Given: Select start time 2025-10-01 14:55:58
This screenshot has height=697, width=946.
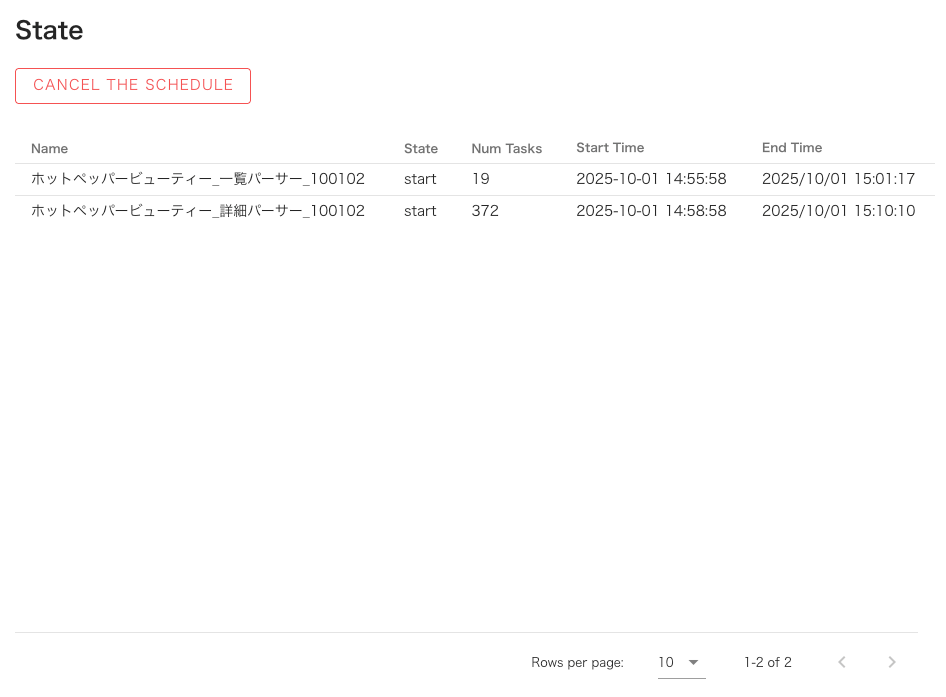Looking at the screenshot, I should click(651, 179).
